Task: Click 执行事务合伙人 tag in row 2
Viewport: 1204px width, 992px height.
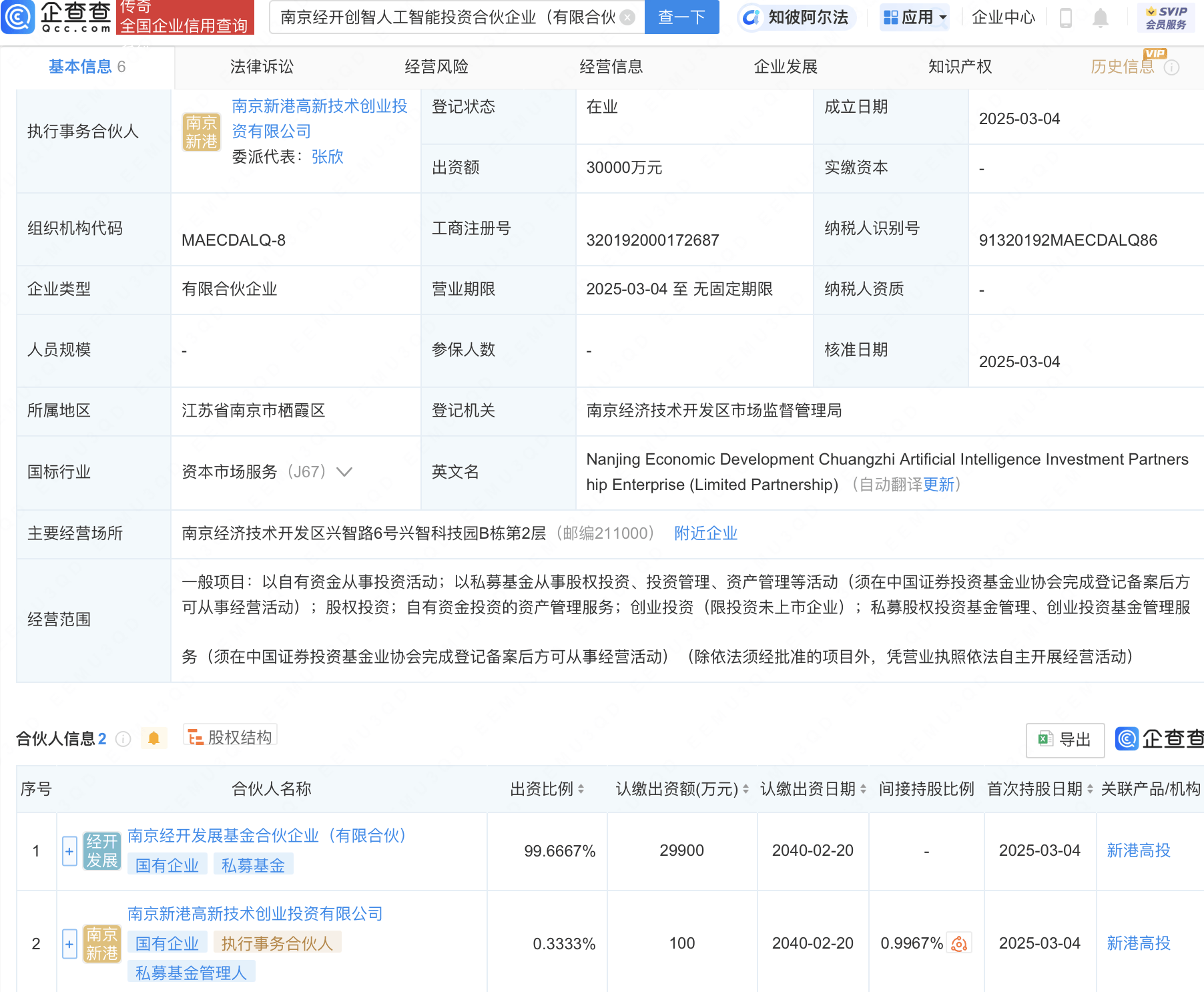Action: point(277,944)
